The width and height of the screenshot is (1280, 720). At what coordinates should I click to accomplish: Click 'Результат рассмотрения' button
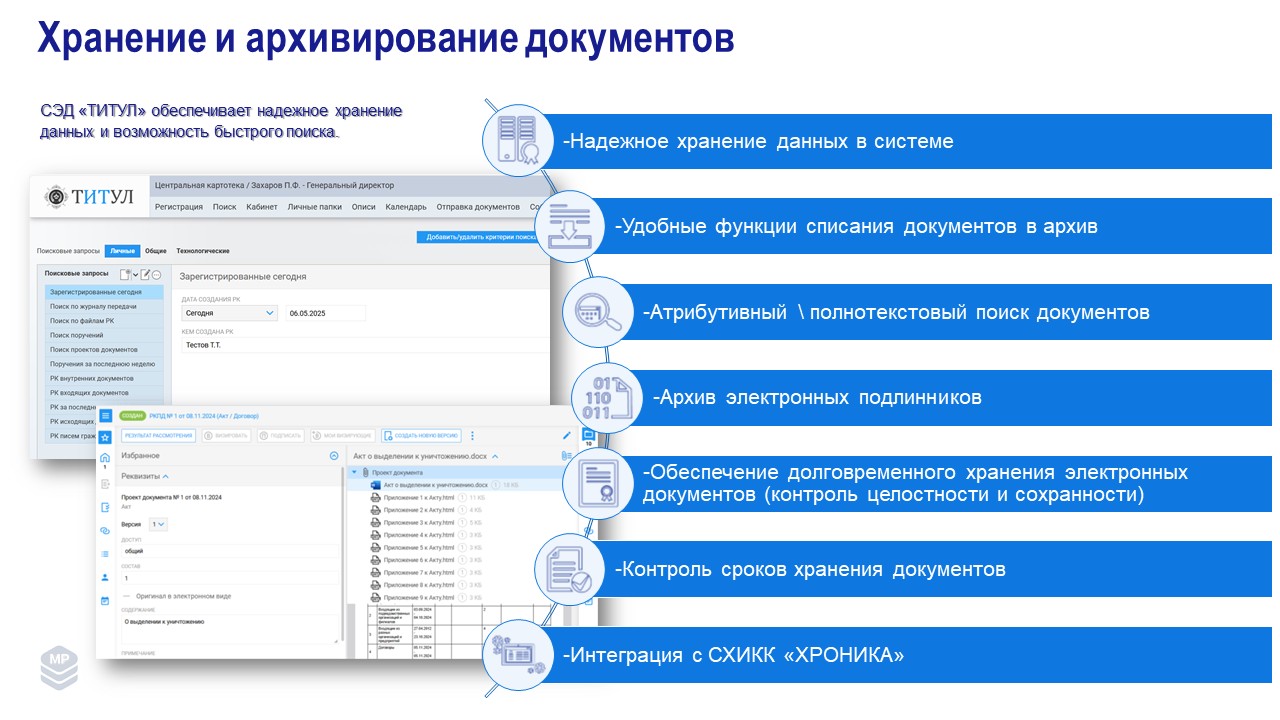(x=158, y=436)
